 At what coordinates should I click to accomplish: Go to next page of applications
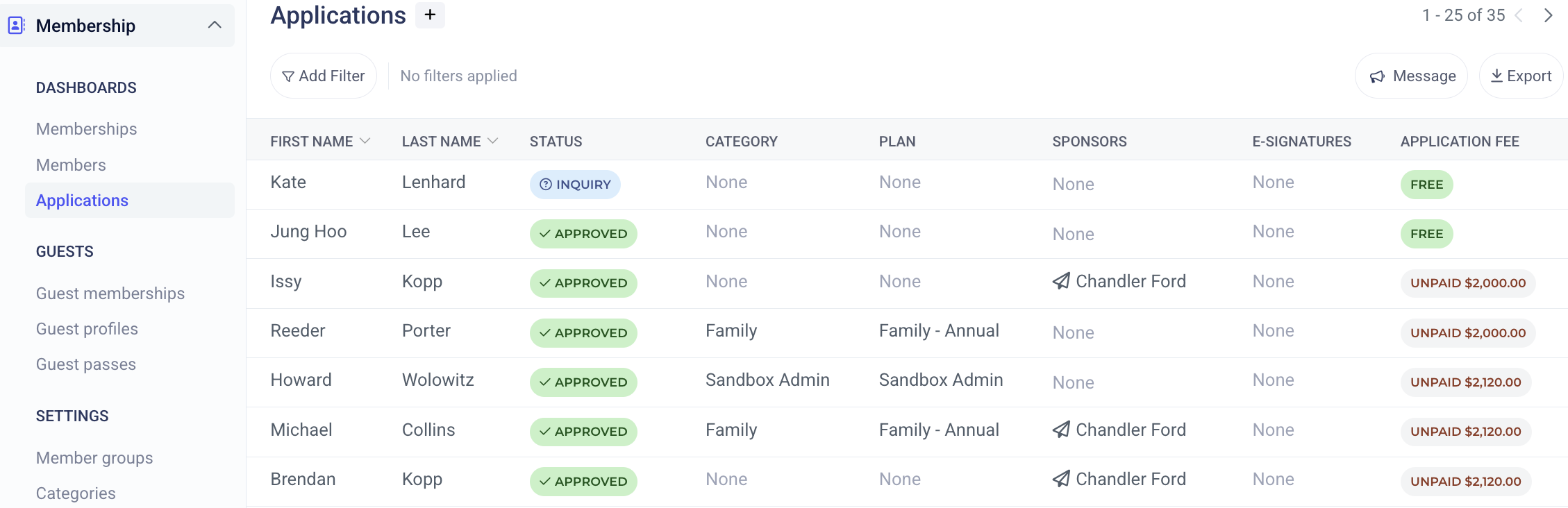pyautogui.click(x=1548, y=15)
